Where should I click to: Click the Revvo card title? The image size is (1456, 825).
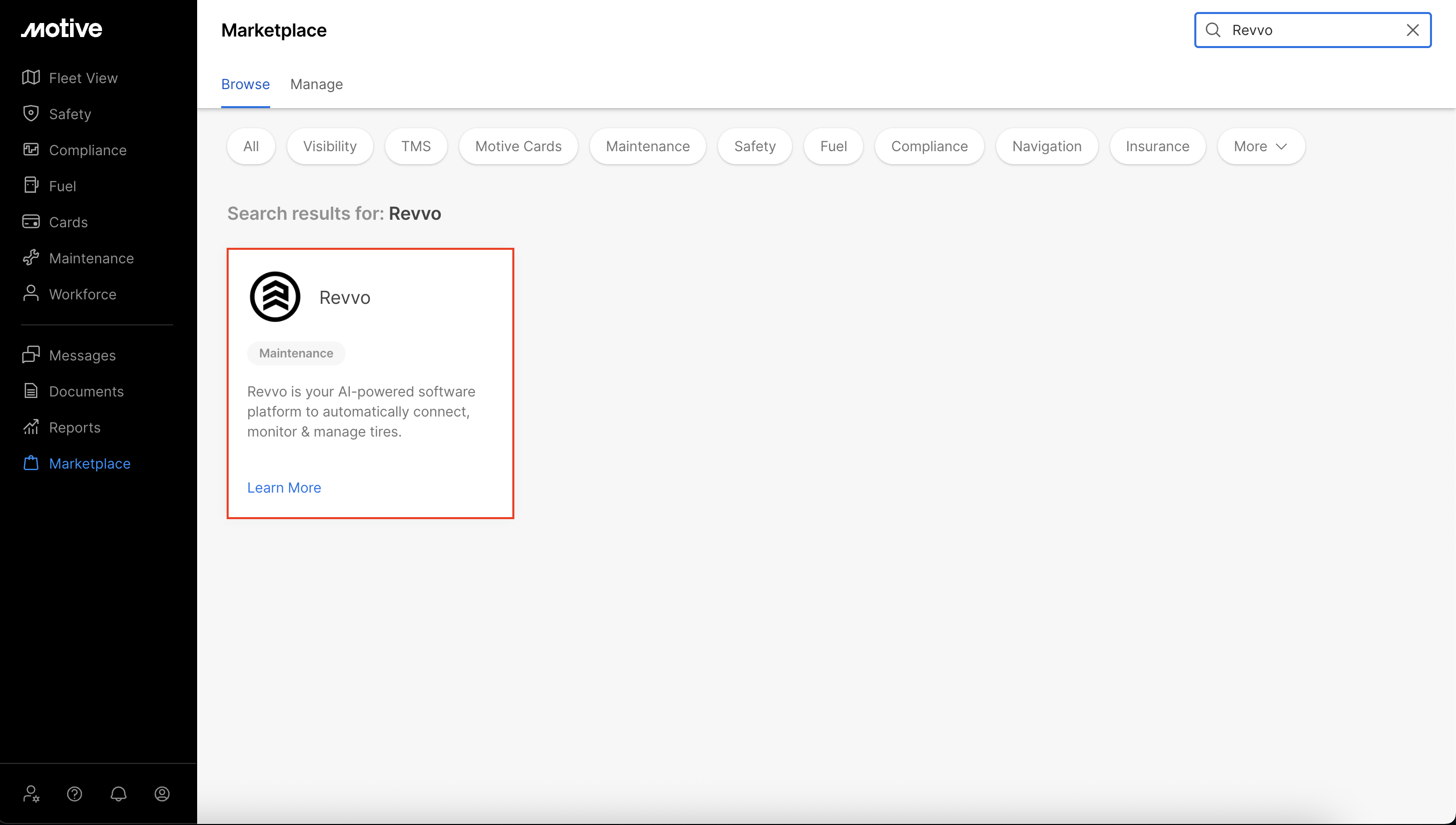click(345, 297)
